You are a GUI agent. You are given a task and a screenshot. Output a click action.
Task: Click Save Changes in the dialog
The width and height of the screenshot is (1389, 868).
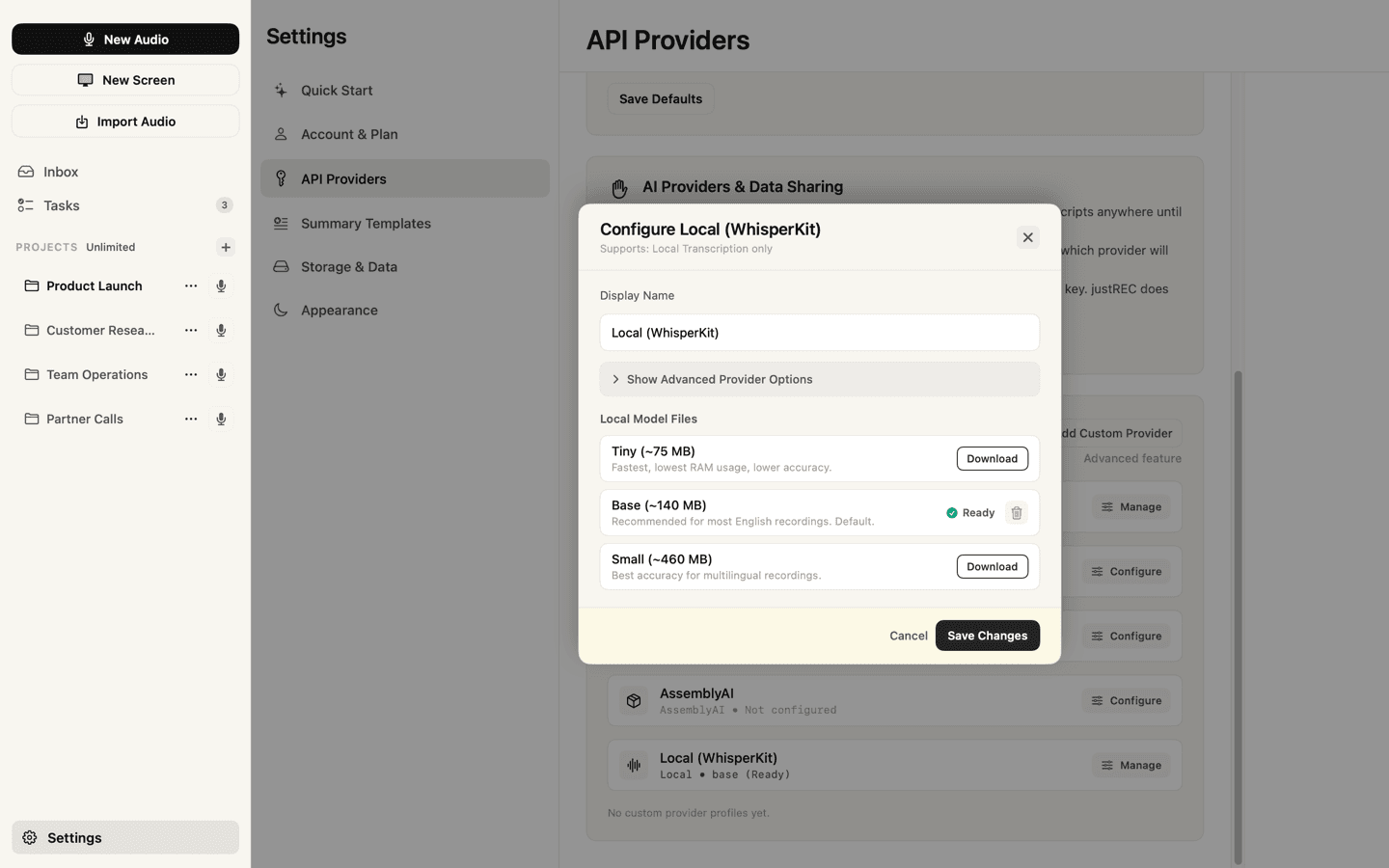click(988, 636)
